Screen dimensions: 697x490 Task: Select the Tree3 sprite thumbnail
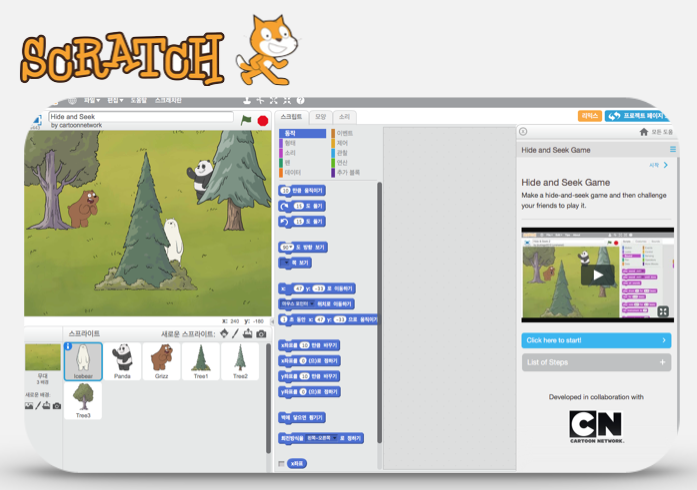[x=83, y=400]
